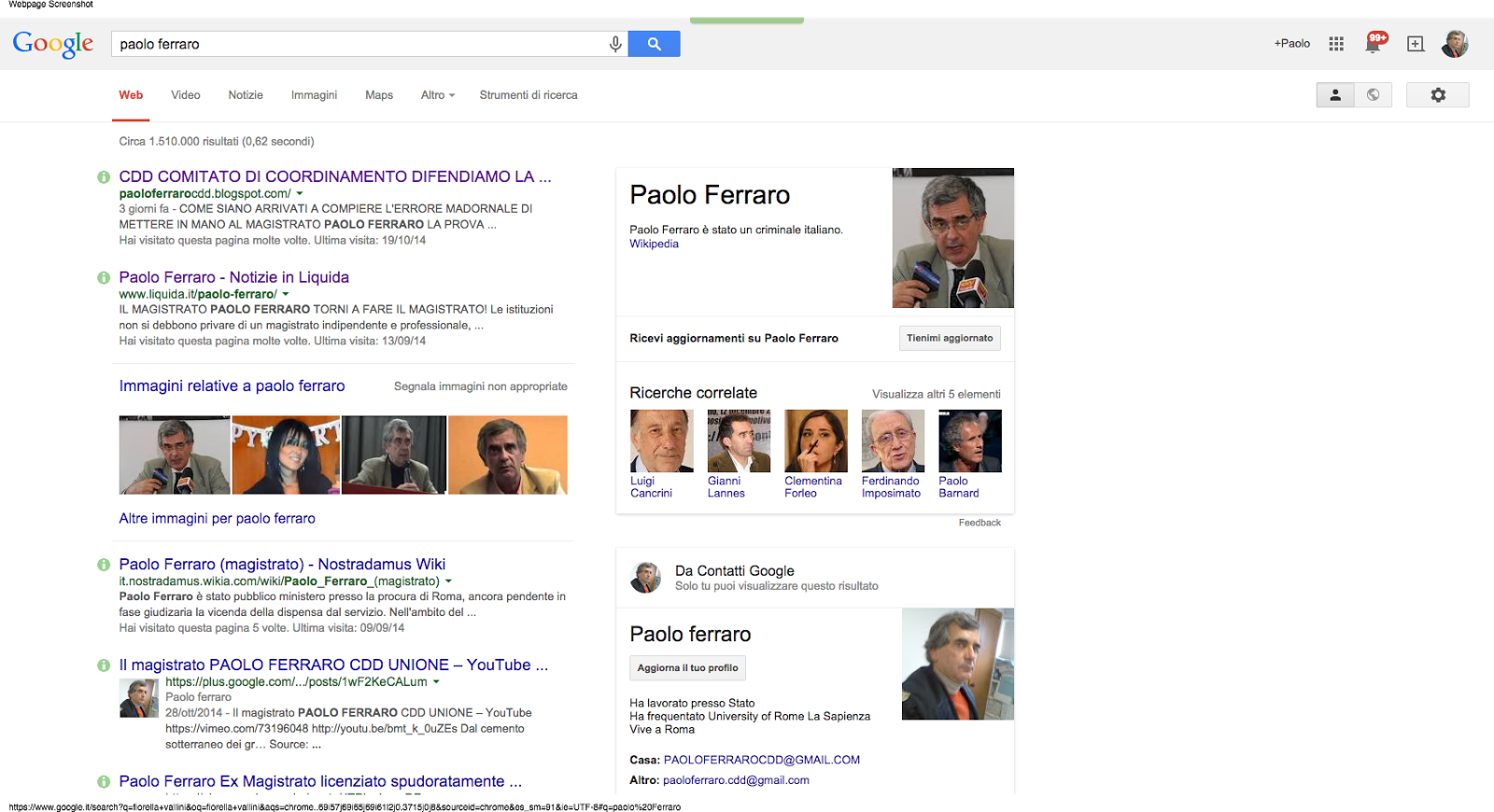
Task: Click Segnala immagini non appropriate
Action: [481, 386]
